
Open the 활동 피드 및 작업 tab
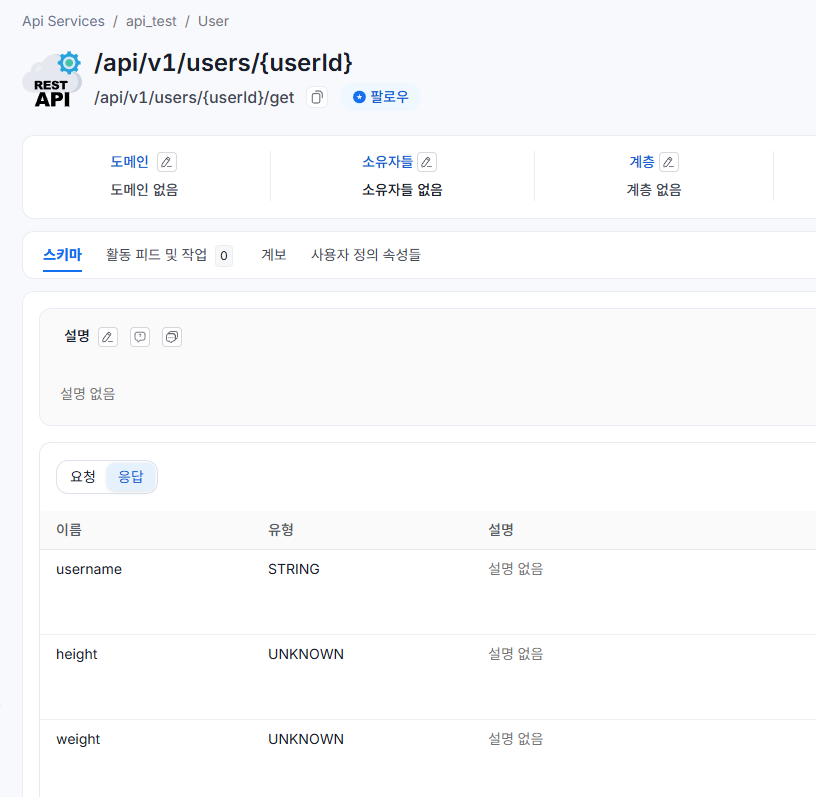click(157, 255)
